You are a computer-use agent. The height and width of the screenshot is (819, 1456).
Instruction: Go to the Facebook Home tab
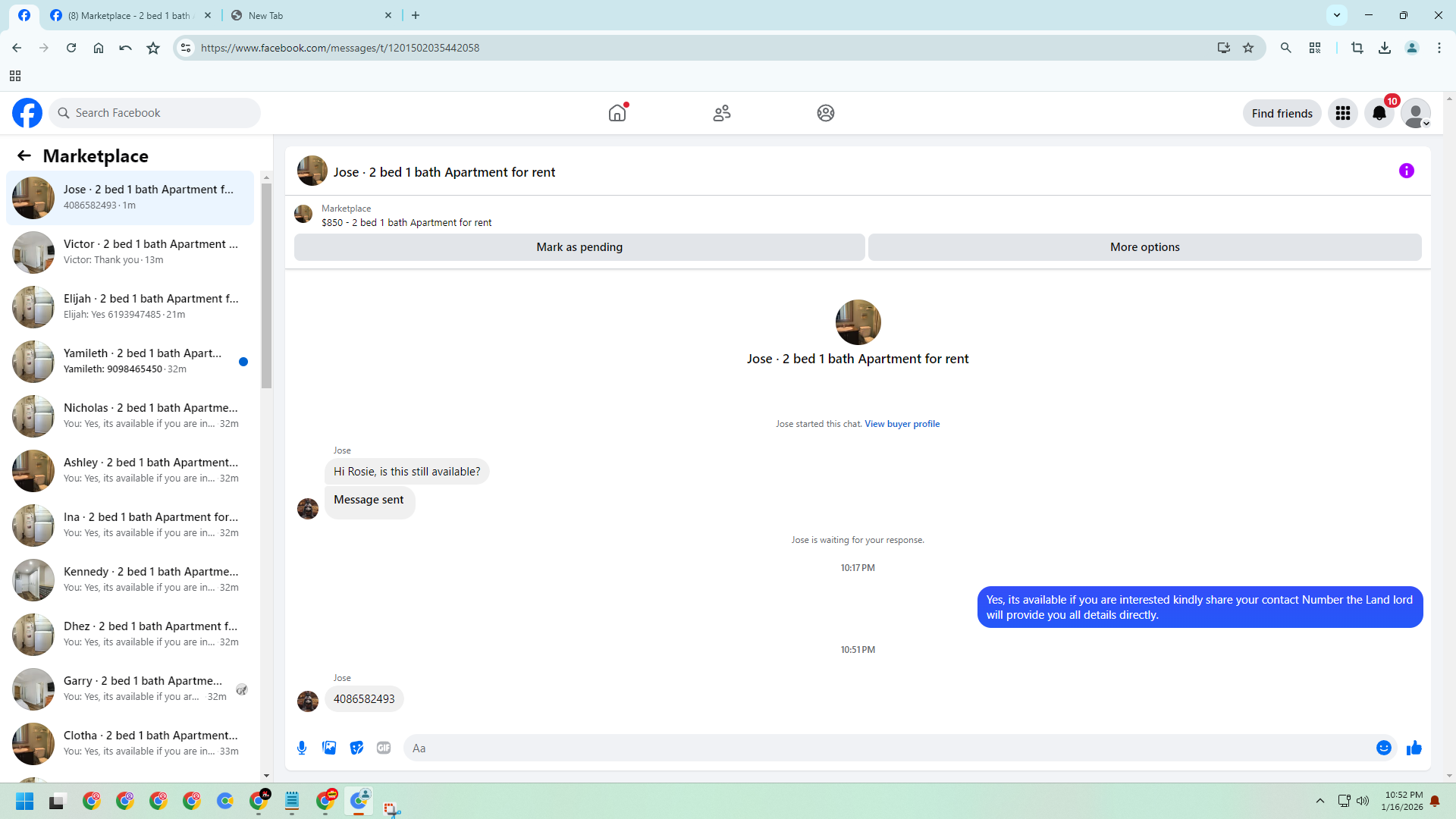pyautogui.click(x=617, y=113)
